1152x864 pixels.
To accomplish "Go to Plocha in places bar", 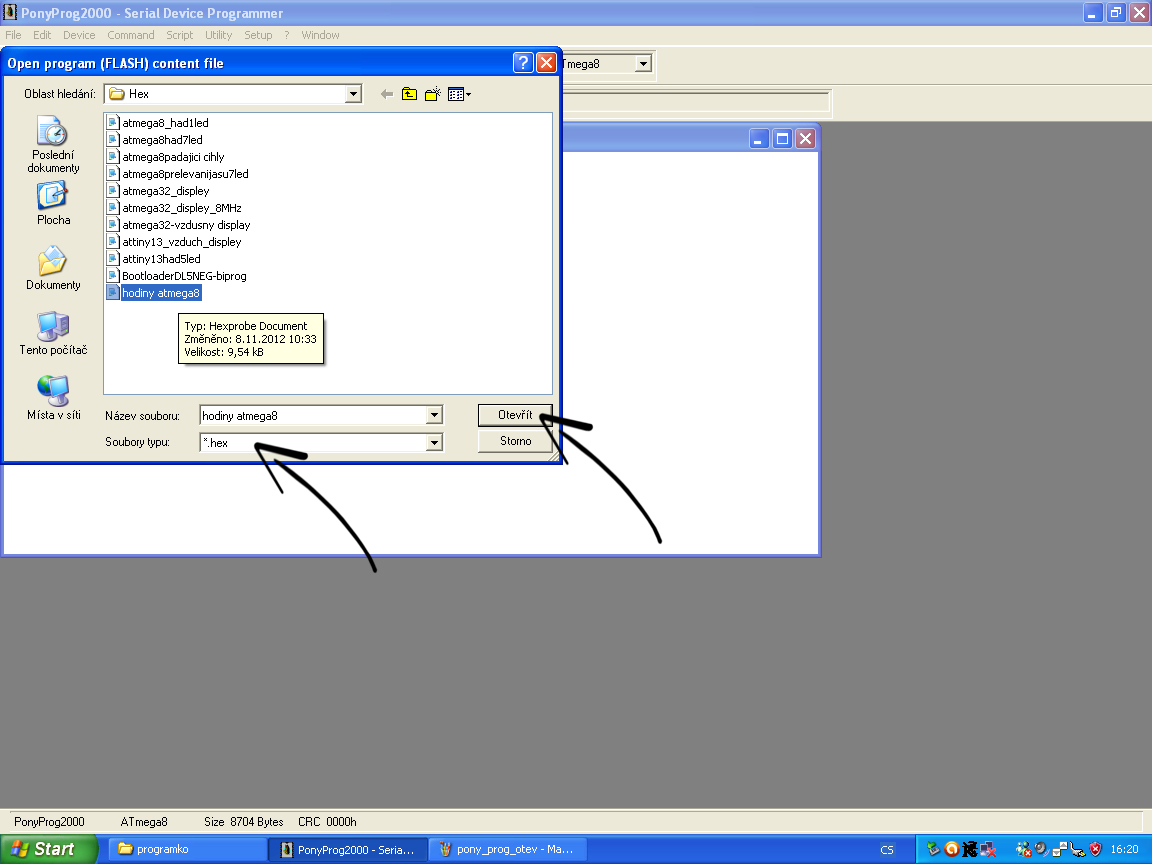I will coord(53,204).
